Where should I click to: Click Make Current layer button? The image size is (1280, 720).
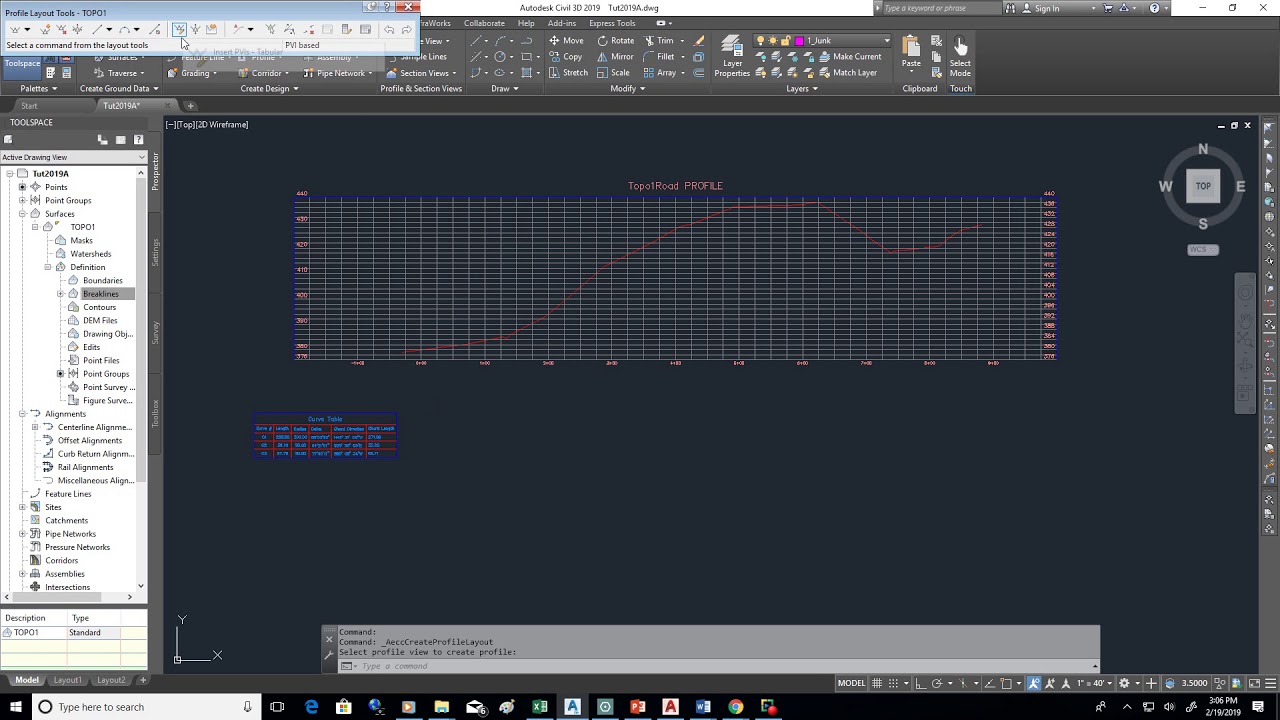coord(849,57)
